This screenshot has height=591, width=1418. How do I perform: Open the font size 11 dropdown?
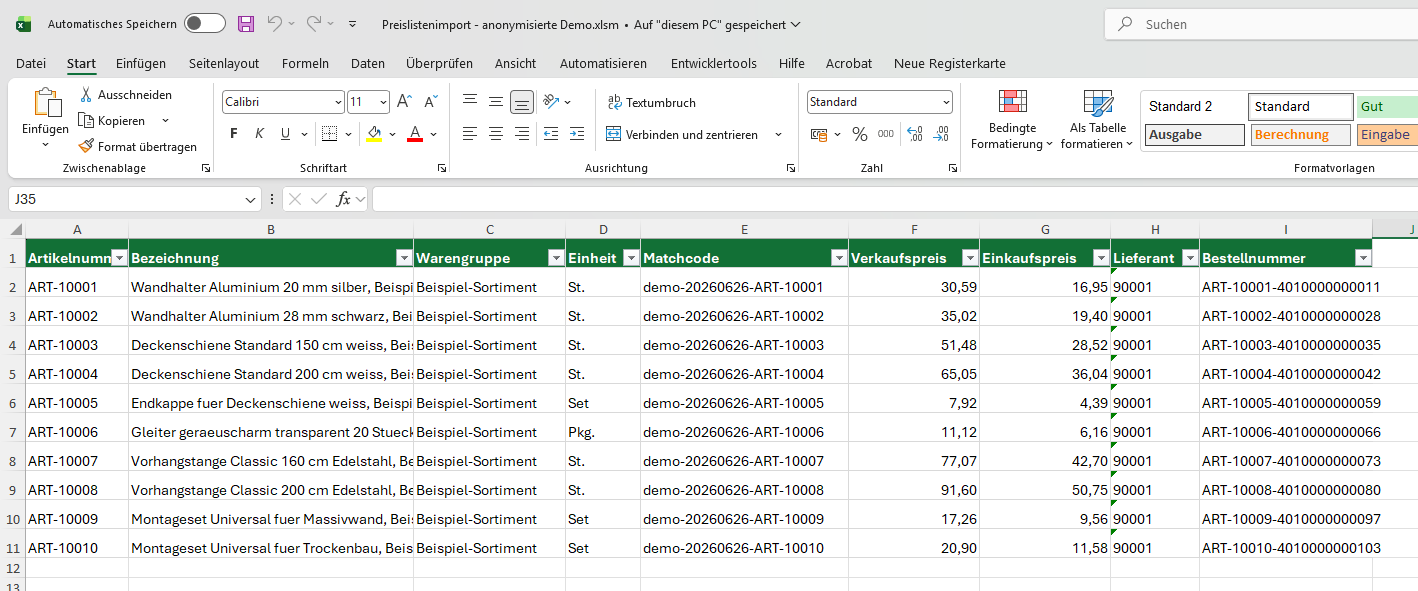click(x=383, y=102)
